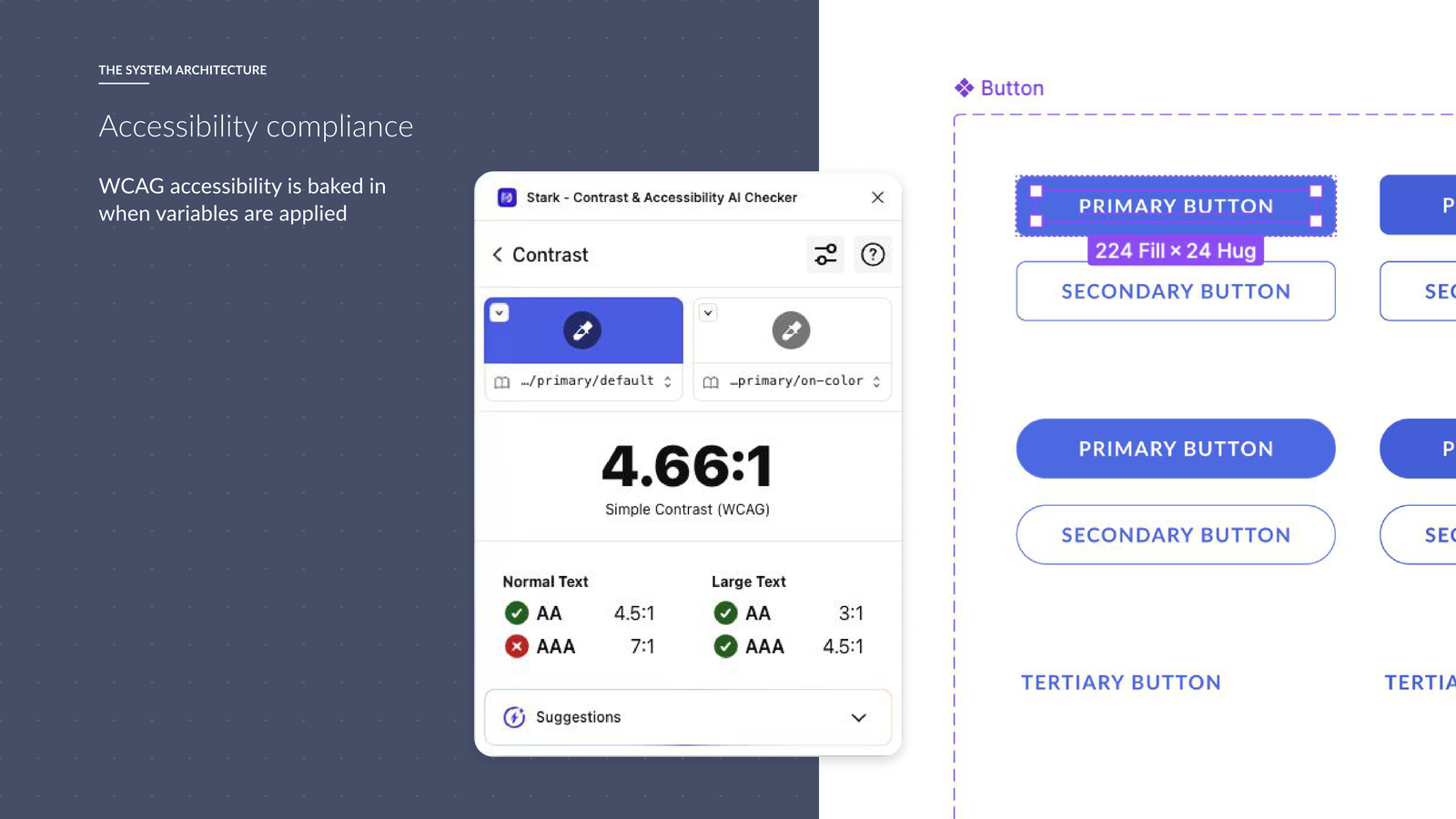
Task: Open the contrast settings sliders icon
Action: [x=825, y=255]
